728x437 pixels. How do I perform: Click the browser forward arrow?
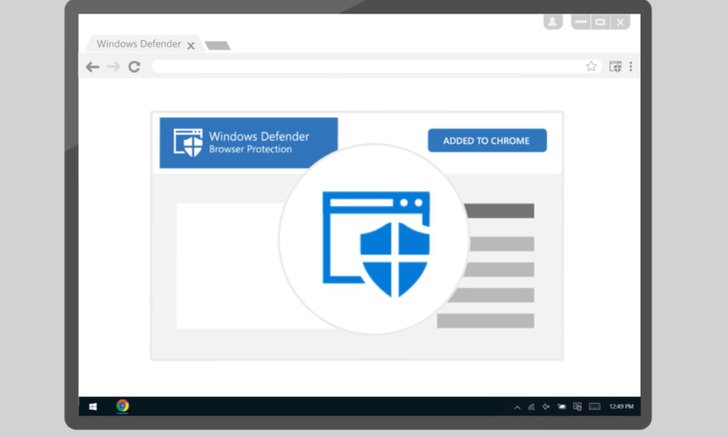[x=113, y=67]
